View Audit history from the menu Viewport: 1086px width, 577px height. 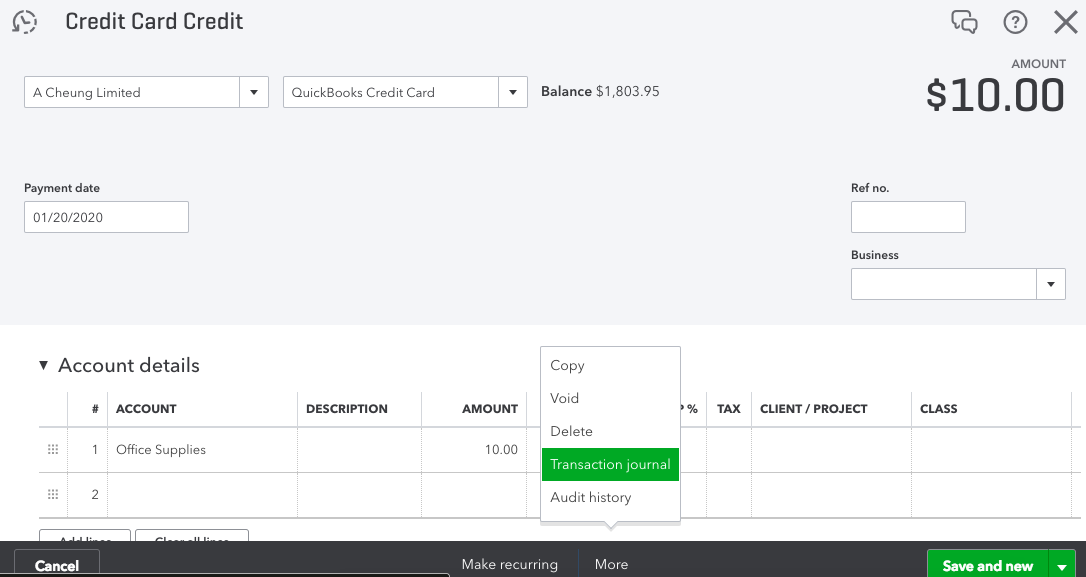click(590, 497)
